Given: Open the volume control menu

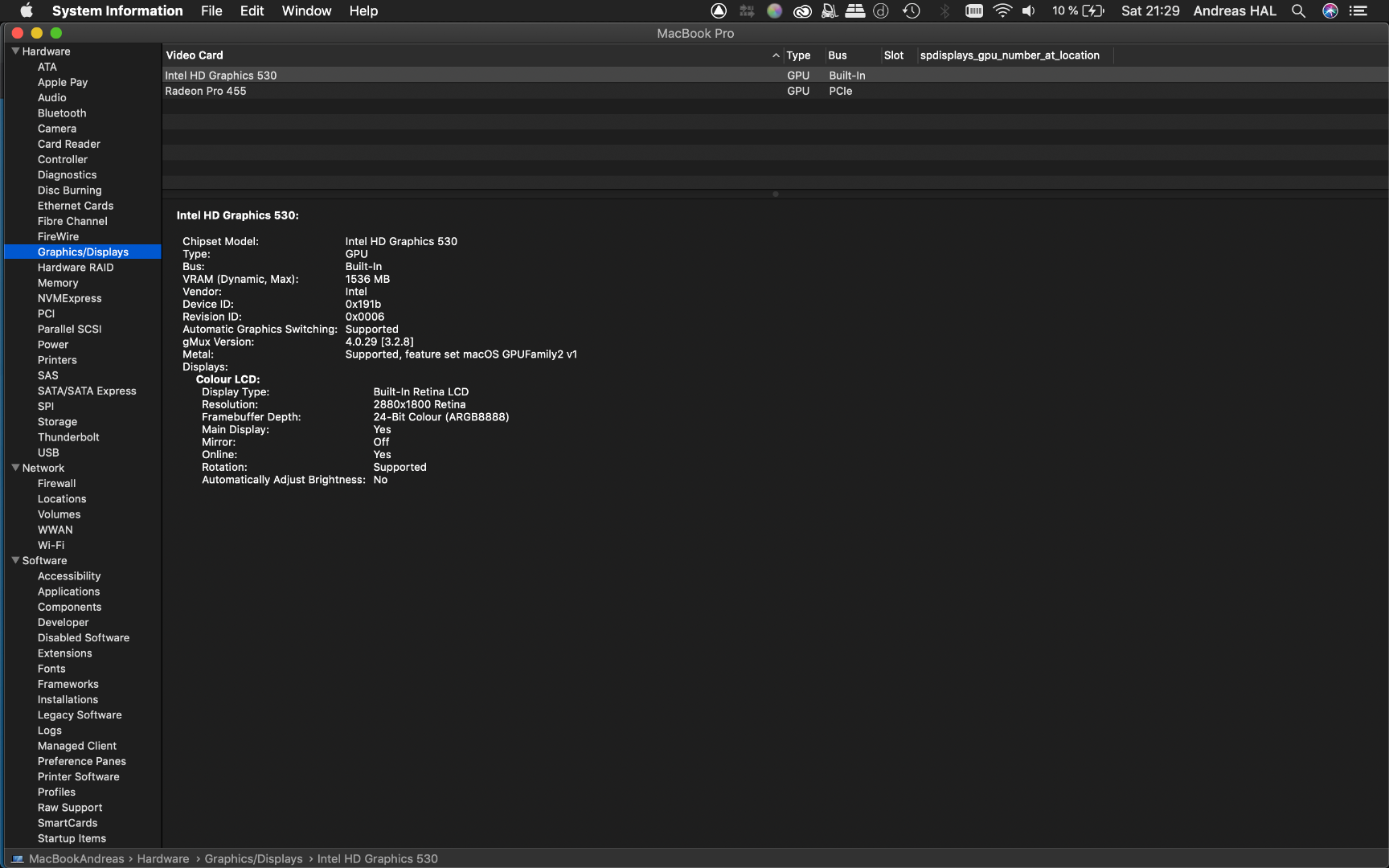Looking at the screenshot, I should click(x=1029, y=10).
